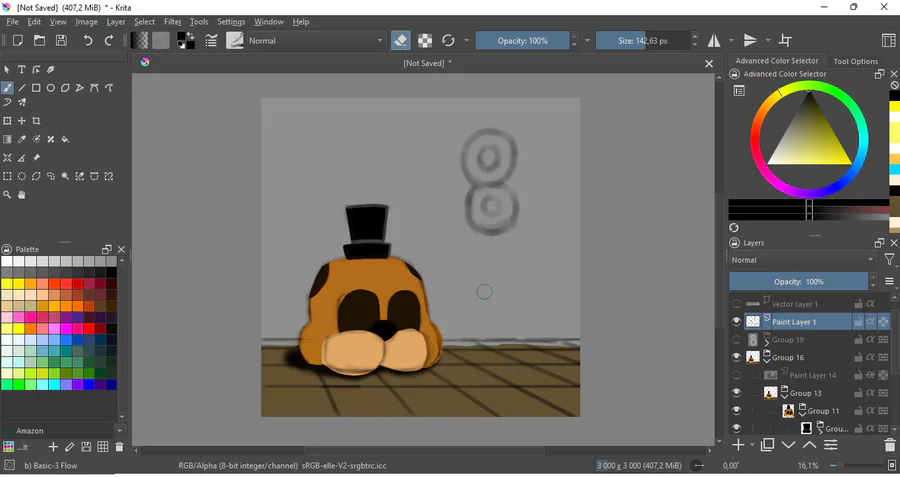This screenshot has height=477, width=900.
Task: Select the Rectangle shape tool
Action: tap(36, 88)
